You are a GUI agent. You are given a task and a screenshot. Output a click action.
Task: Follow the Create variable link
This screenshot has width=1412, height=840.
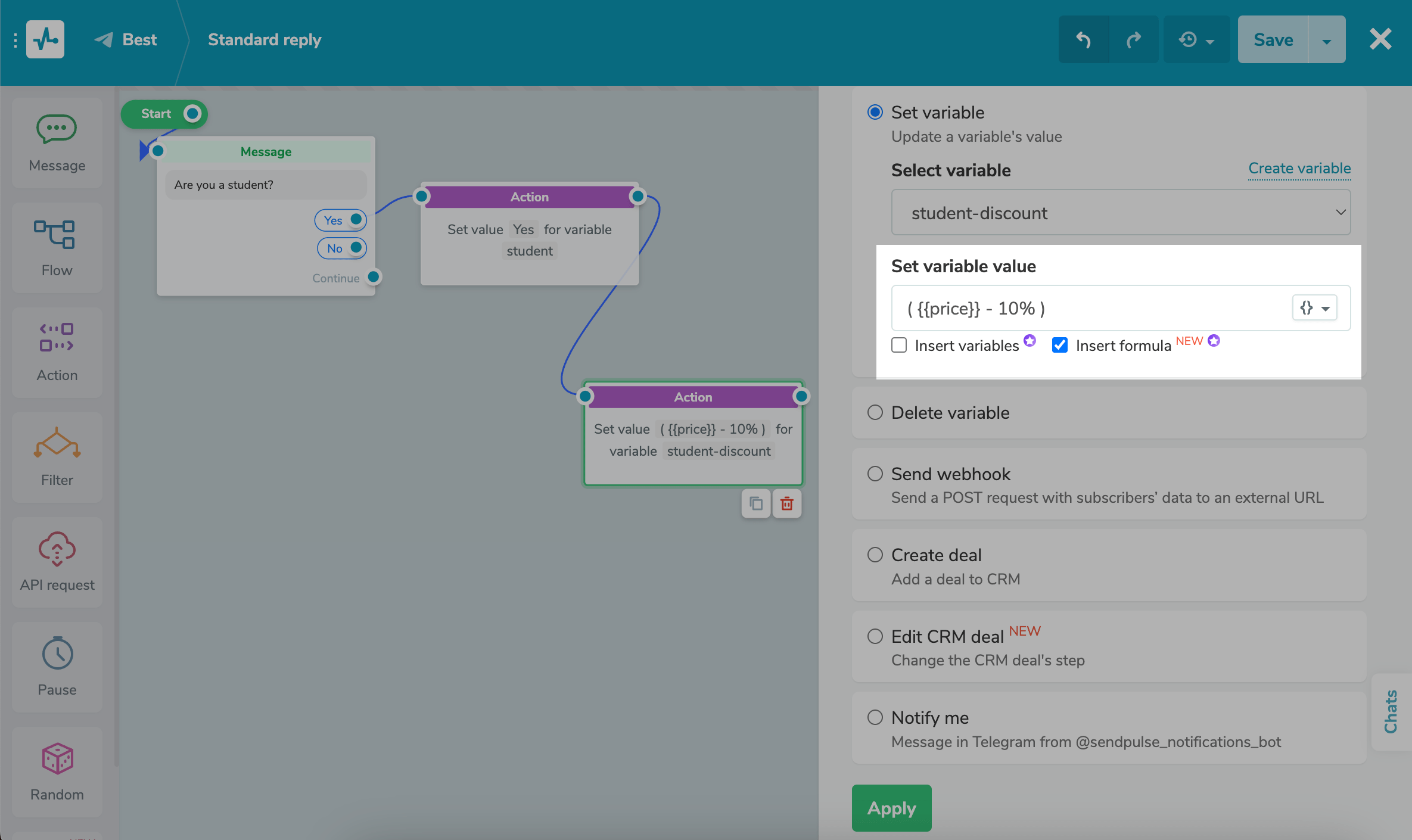coord(1299,169)
